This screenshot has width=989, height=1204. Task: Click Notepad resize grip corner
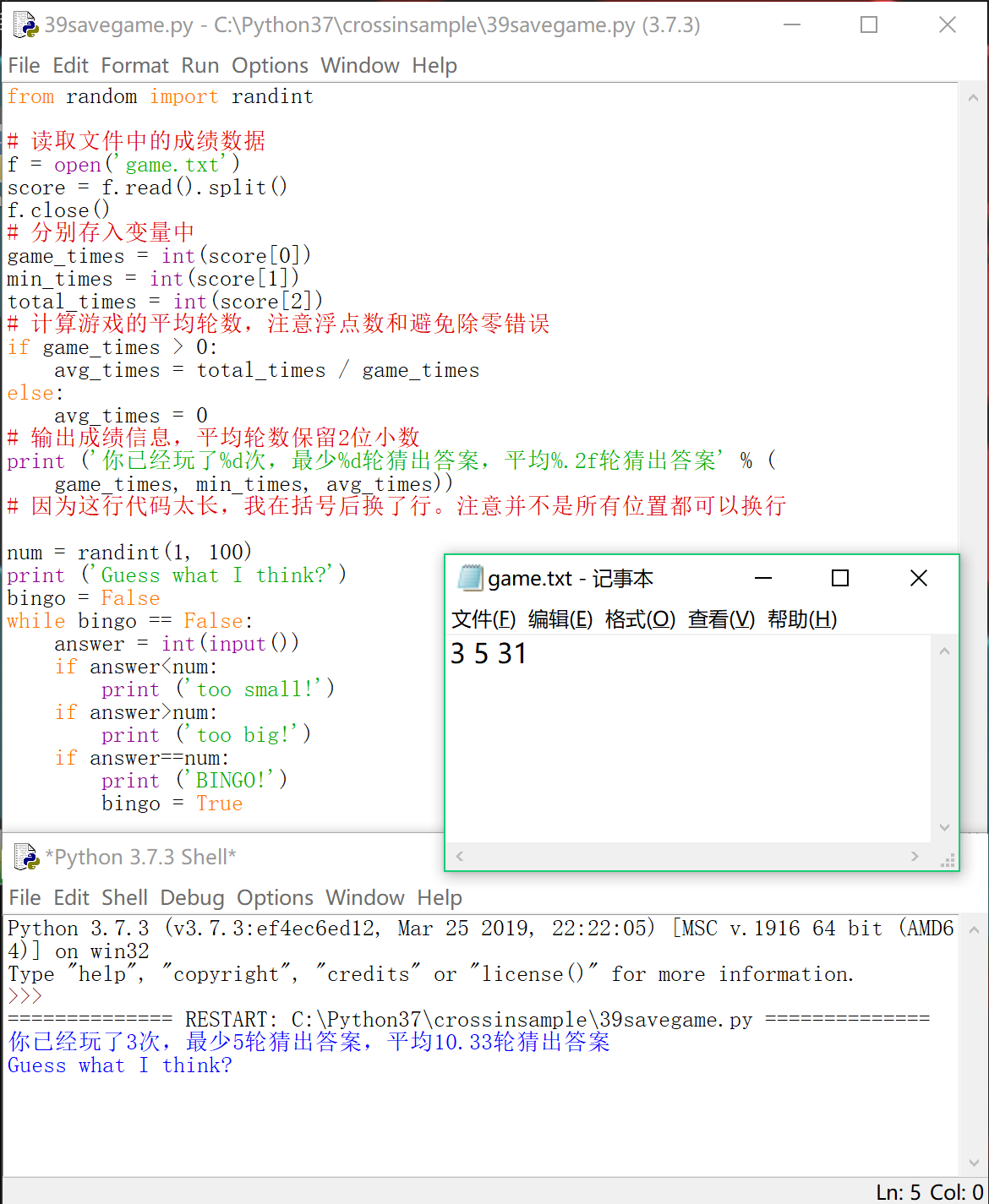pos(948,859)
